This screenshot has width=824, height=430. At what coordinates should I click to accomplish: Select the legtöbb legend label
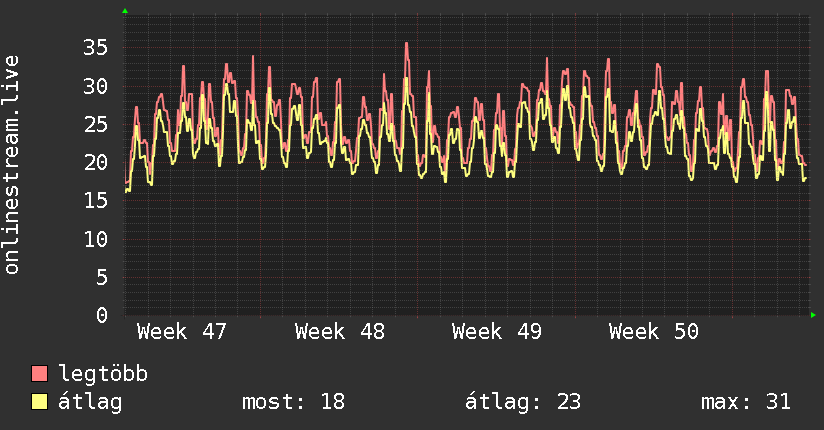(x=103, y=374)
